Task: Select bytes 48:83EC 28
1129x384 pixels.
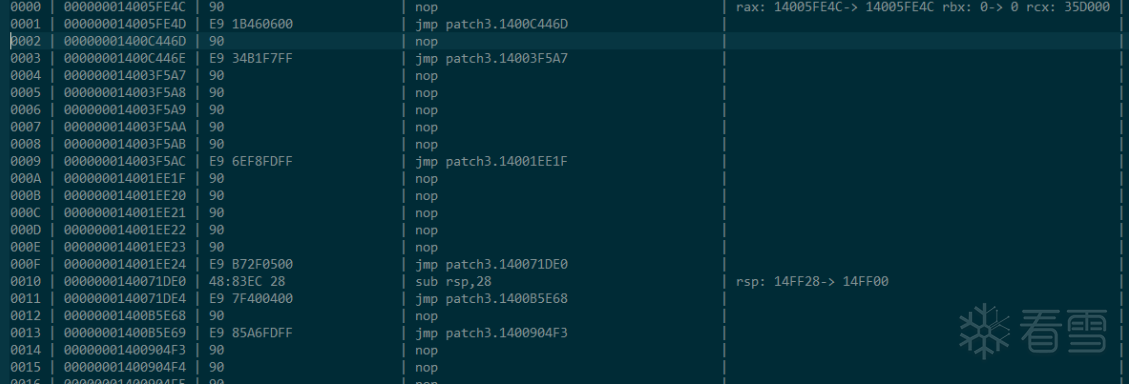Action: pyautogui.click(x=247, y=282)
